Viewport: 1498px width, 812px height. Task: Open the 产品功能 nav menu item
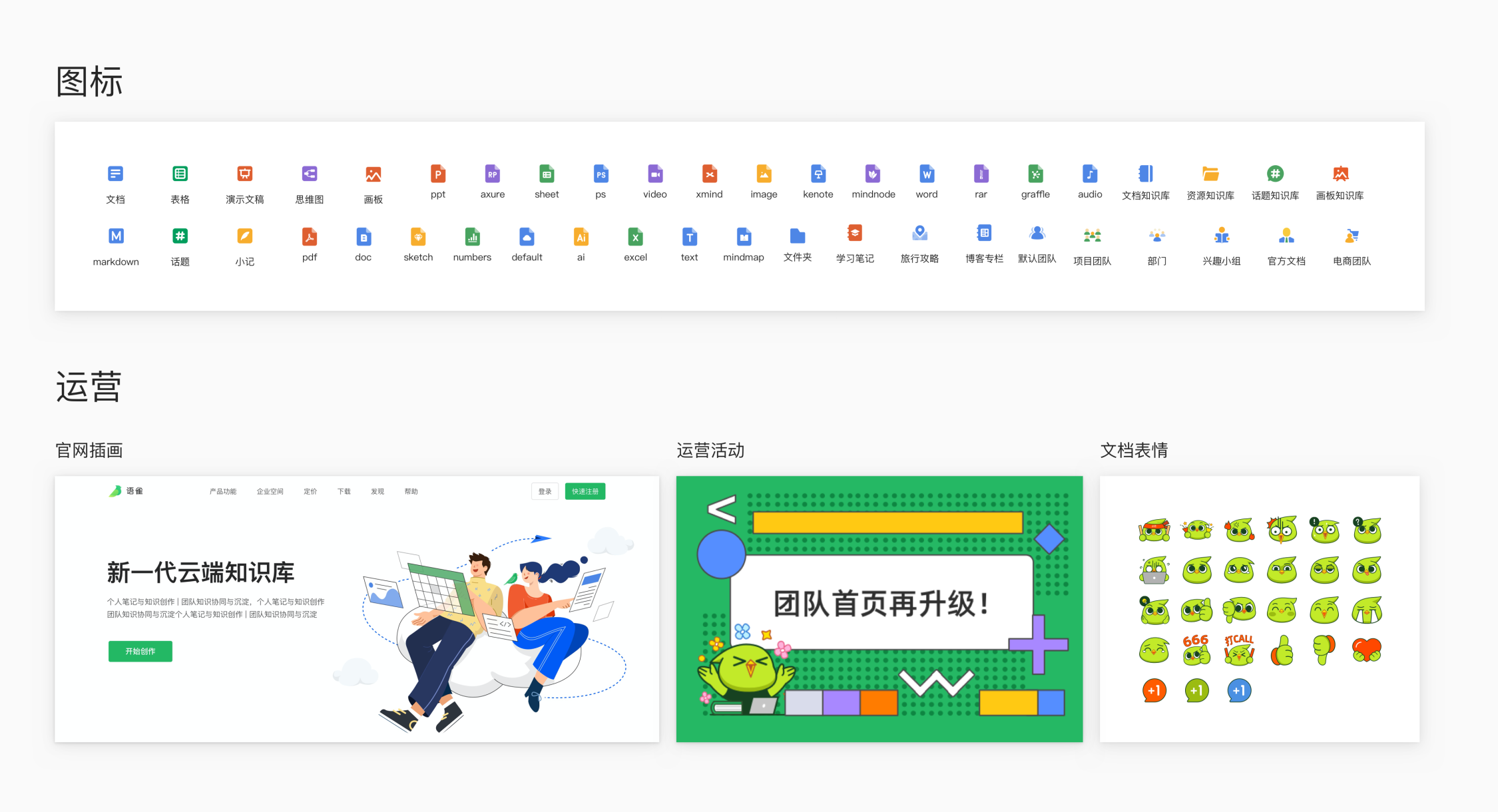click(x=223, y=492)
